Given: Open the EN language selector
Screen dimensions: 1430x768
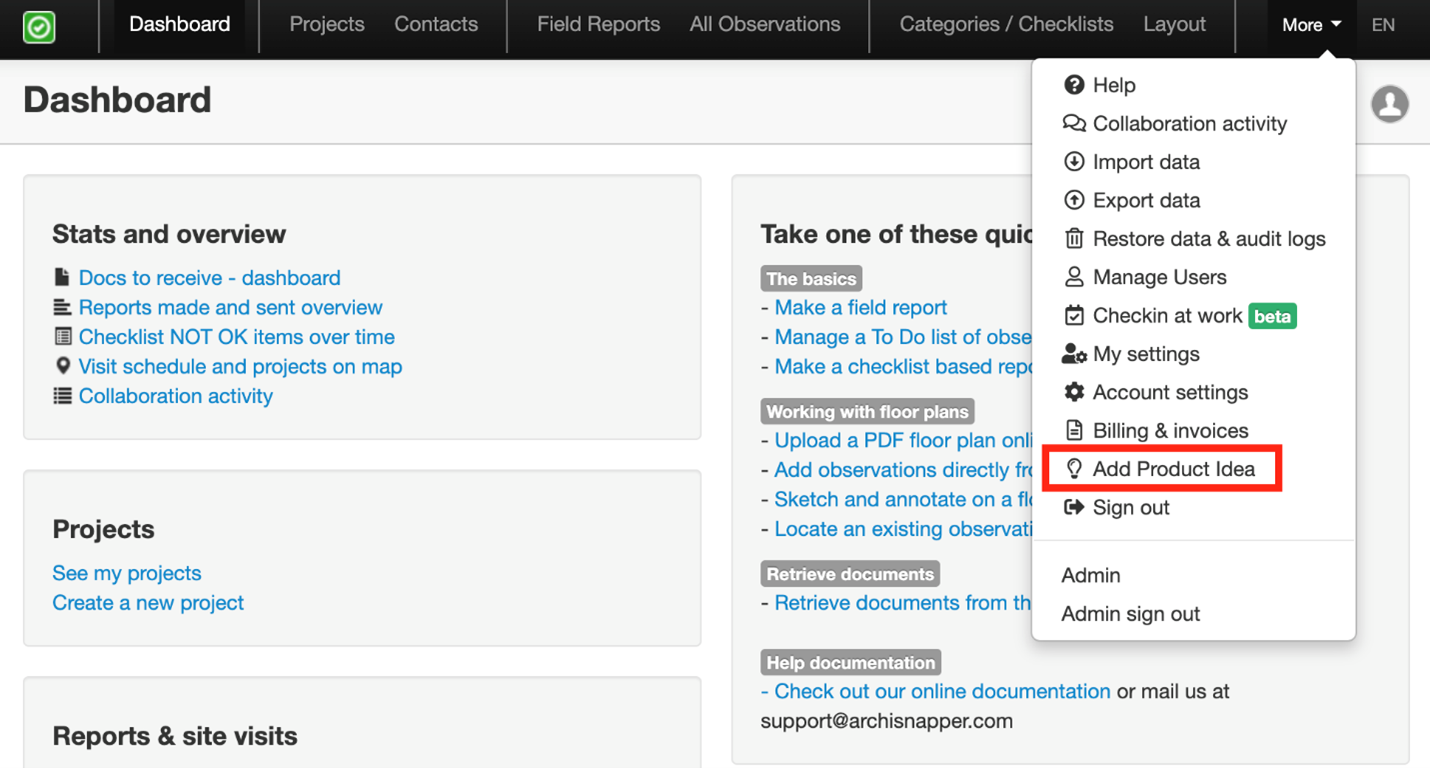Looking at the screenshot, I should pyautogui.click(x=1383, y=25).
